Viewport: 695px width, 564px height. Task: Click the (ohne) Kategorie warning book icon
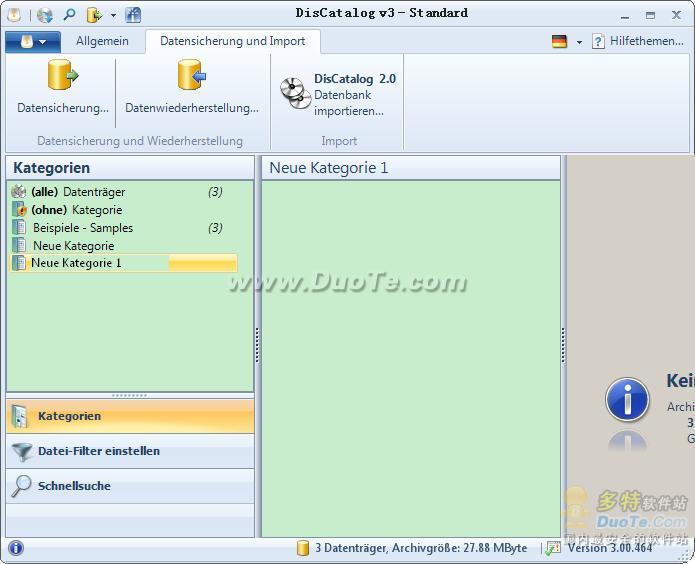[19, 210]
